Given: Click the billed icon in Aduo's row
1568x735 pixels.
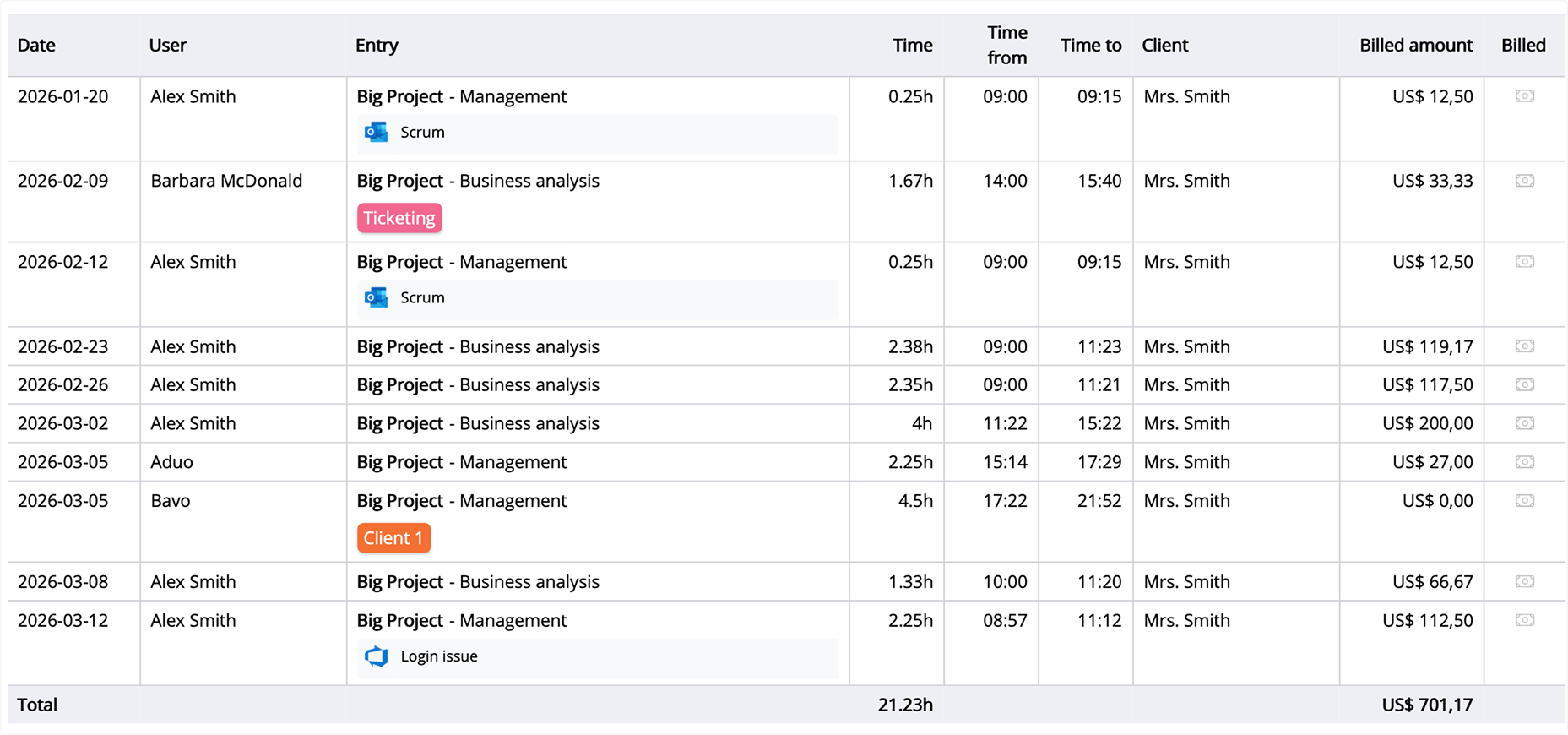Looking at the screenshot, I should coord(1524,462).
